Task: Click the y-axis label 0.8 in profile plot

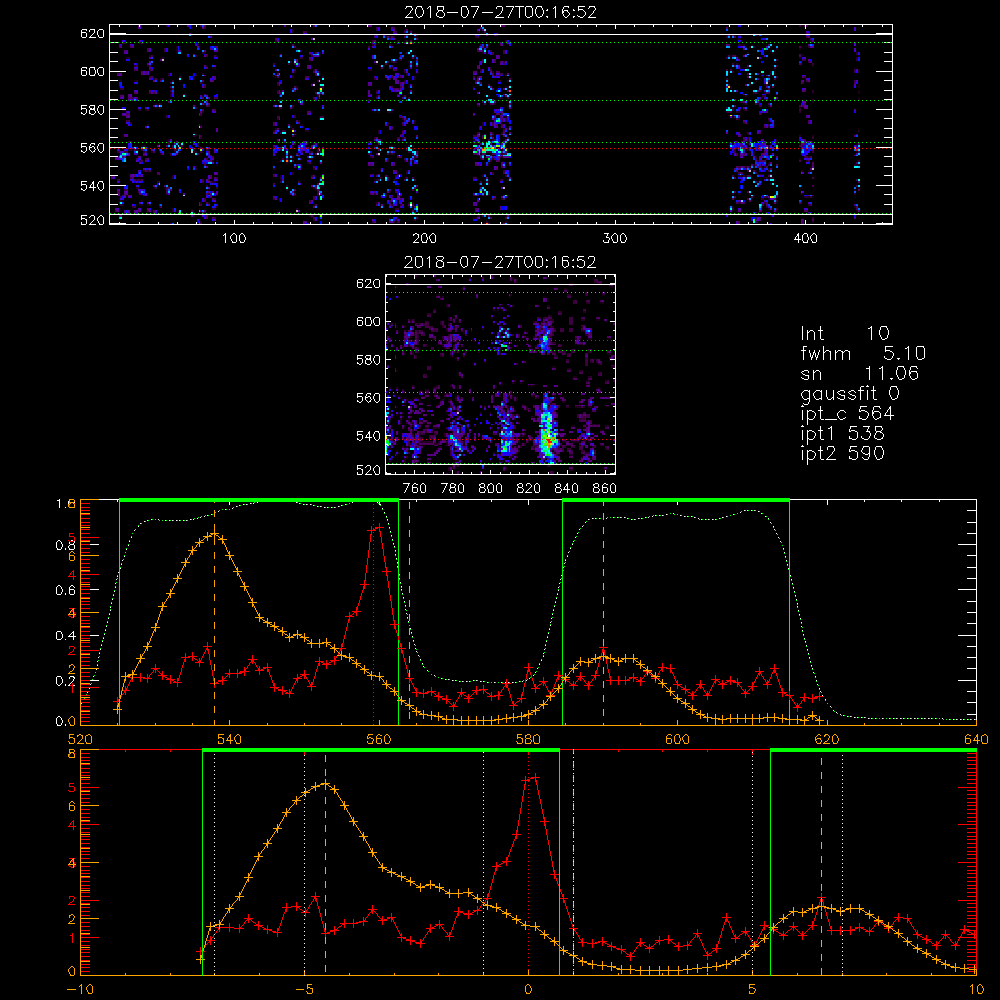Action: click(65, 545)
